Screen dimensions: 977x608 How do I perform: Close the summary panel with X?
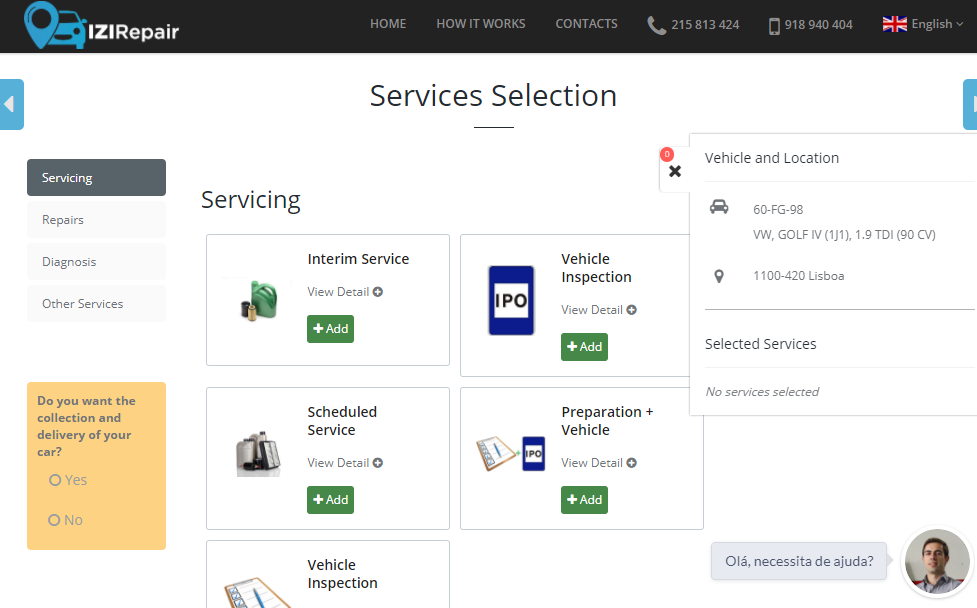[x=675, y=171]
